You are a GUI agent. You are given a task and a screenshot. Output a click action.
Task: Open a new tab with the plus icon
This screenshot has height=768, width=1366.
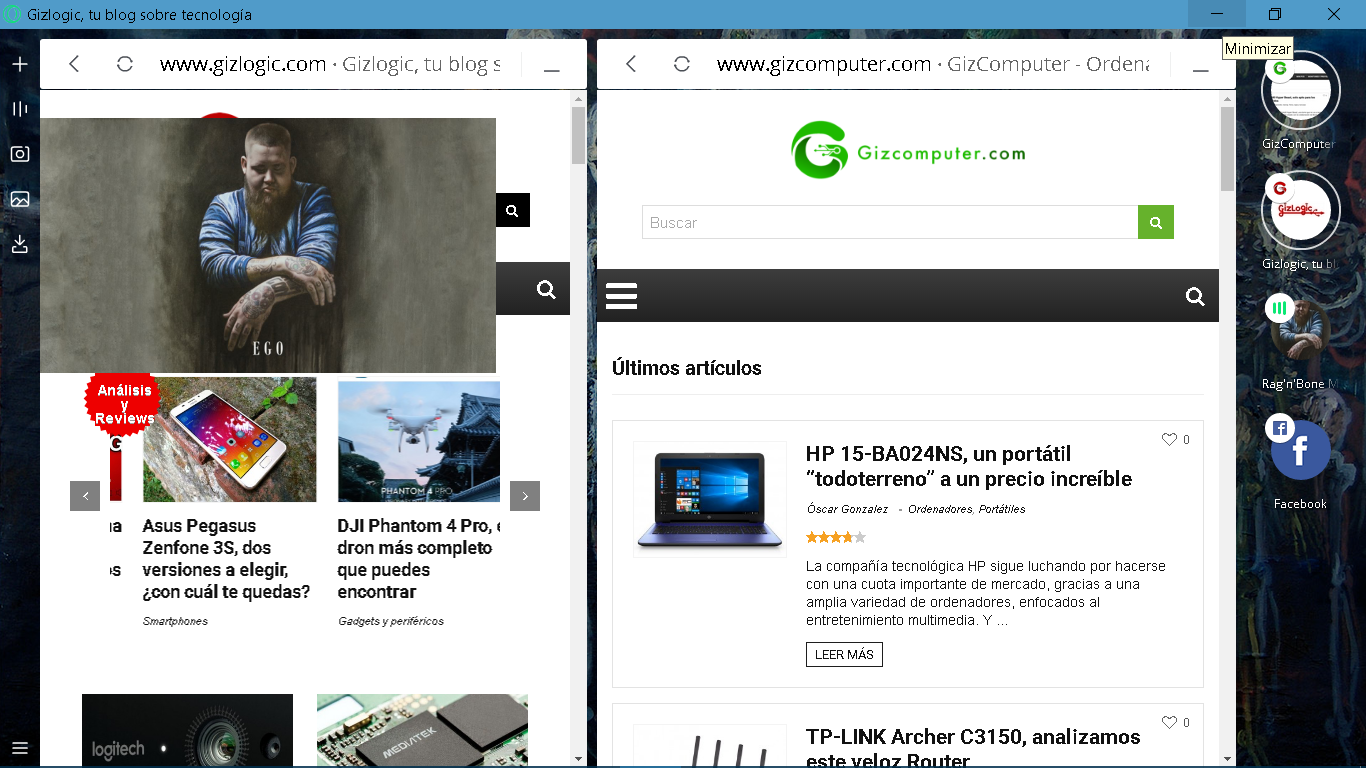(20, 64)
